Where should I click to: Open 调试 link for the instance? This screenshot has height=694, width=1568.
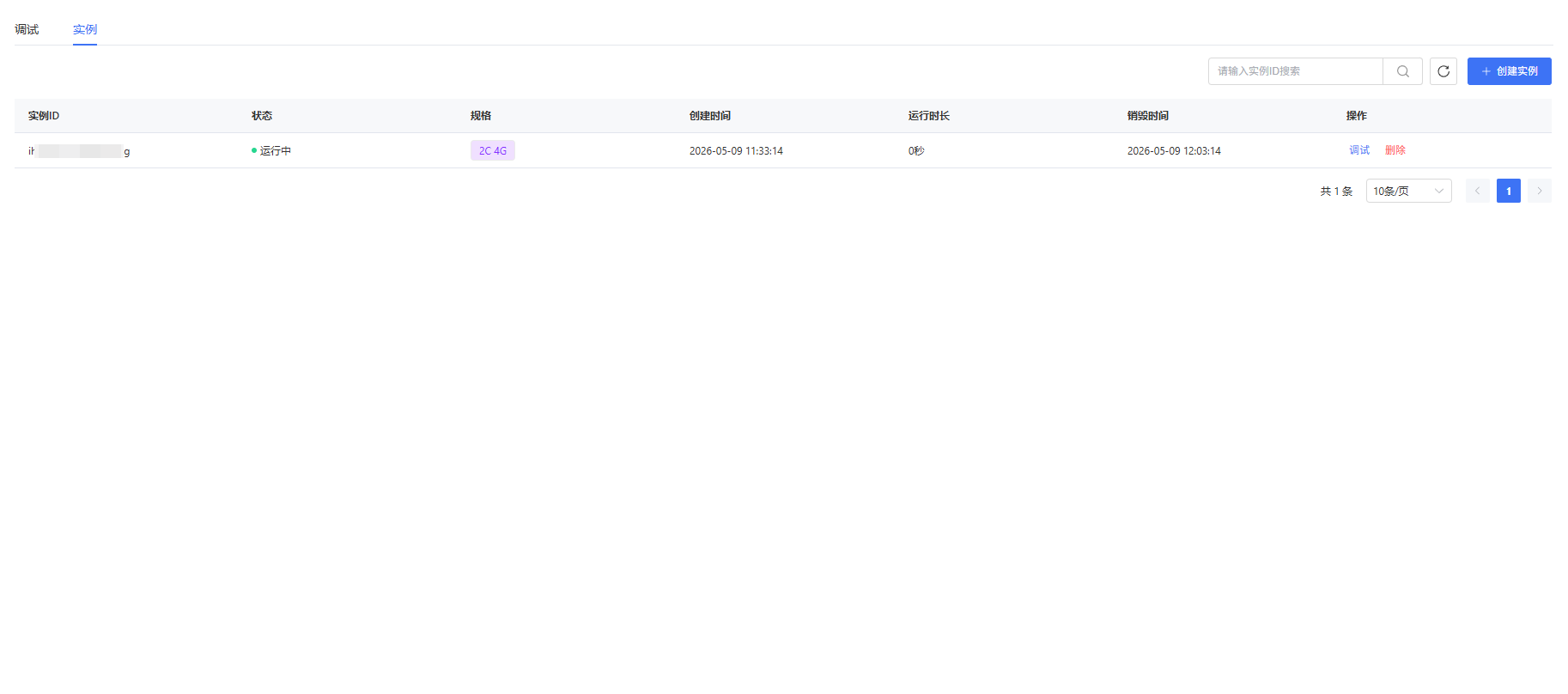pos(1359,150)
